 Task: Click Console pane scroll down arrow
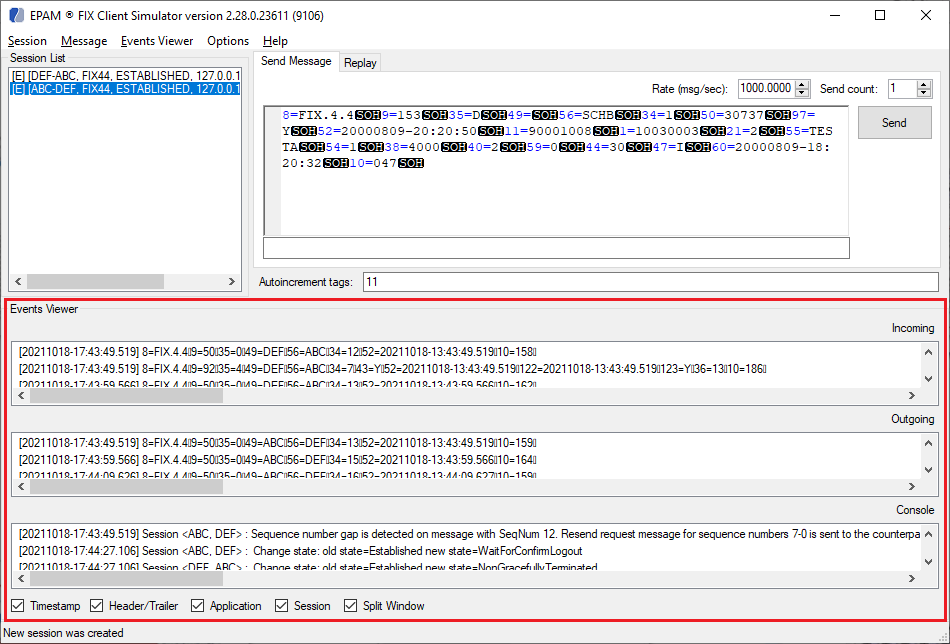[x=928, y=562]
